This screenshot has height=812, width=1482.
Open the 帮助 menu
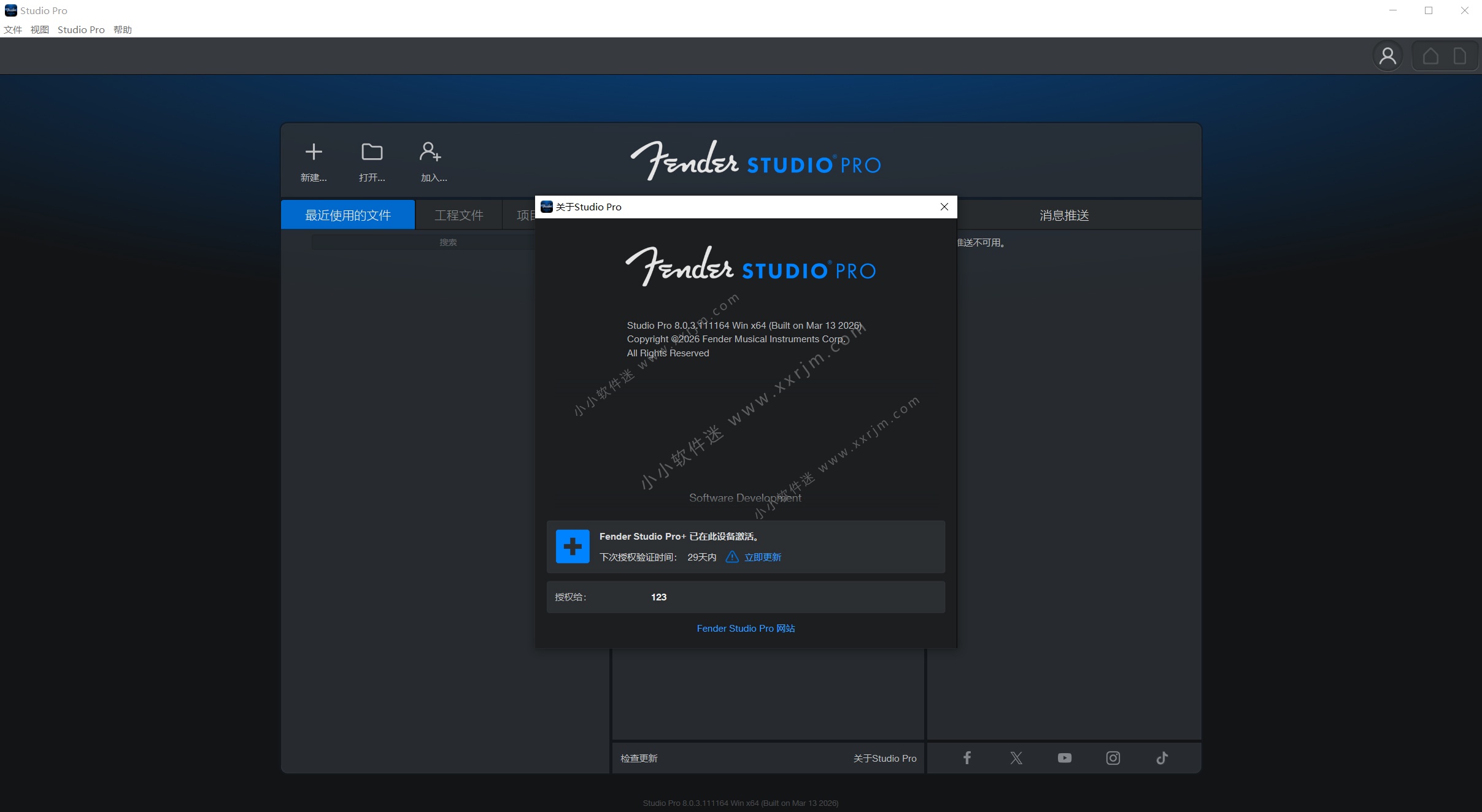pyautogui.click(x=123, y=29)
